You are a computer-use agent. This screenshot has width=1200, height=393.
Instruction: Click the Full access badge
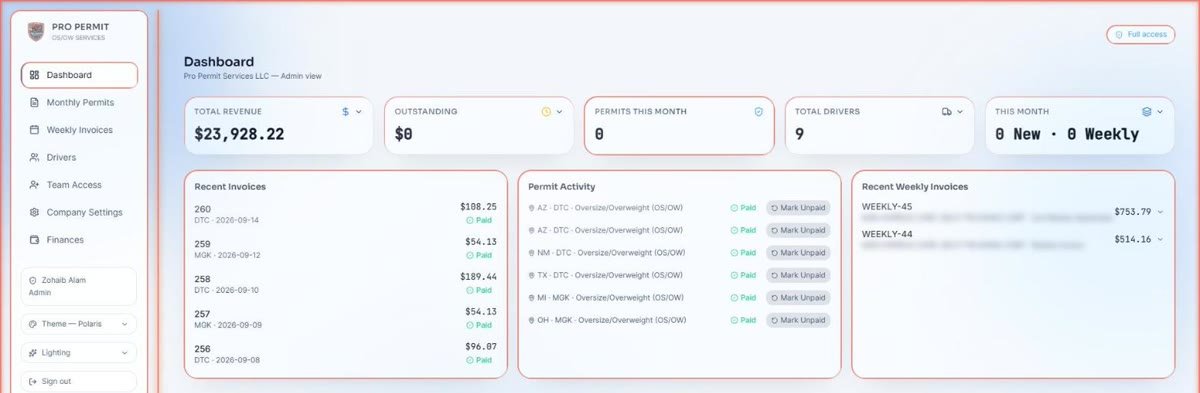click(1141, 34)
